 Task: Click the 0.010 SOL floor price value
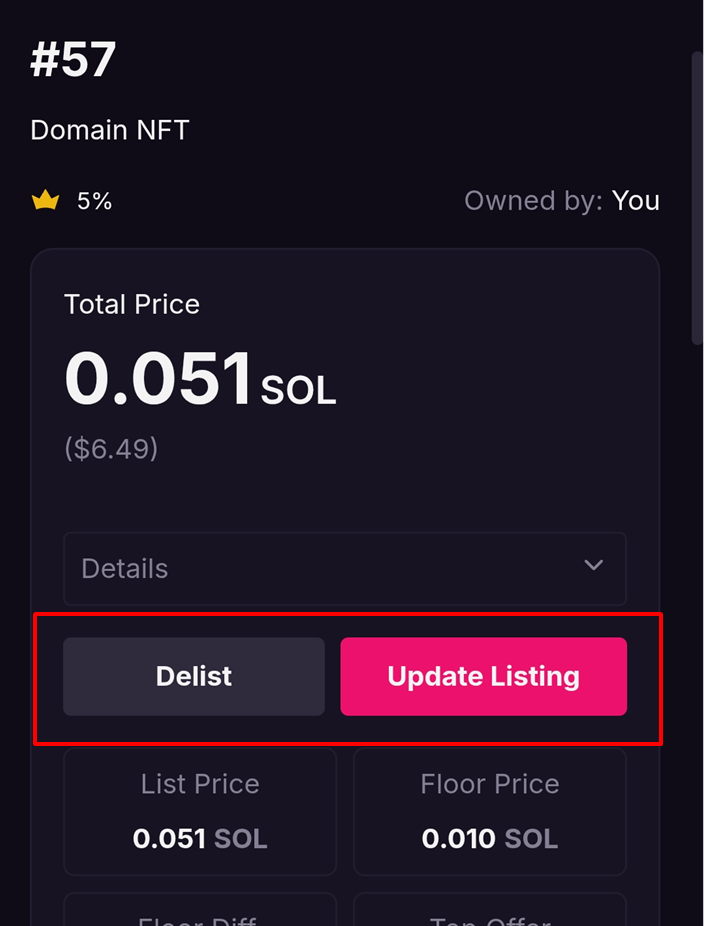(x=489, y=838)
